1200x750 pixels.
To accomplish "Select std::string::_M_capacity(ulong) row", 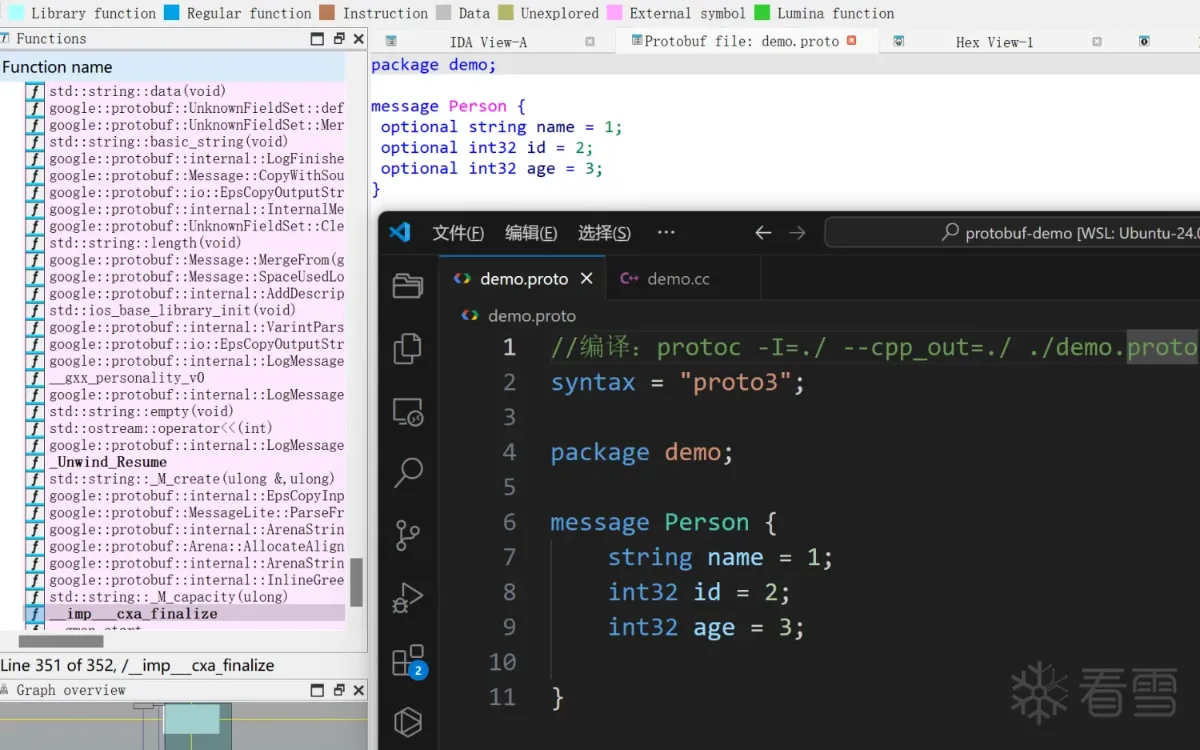I will tap(185, 597).
